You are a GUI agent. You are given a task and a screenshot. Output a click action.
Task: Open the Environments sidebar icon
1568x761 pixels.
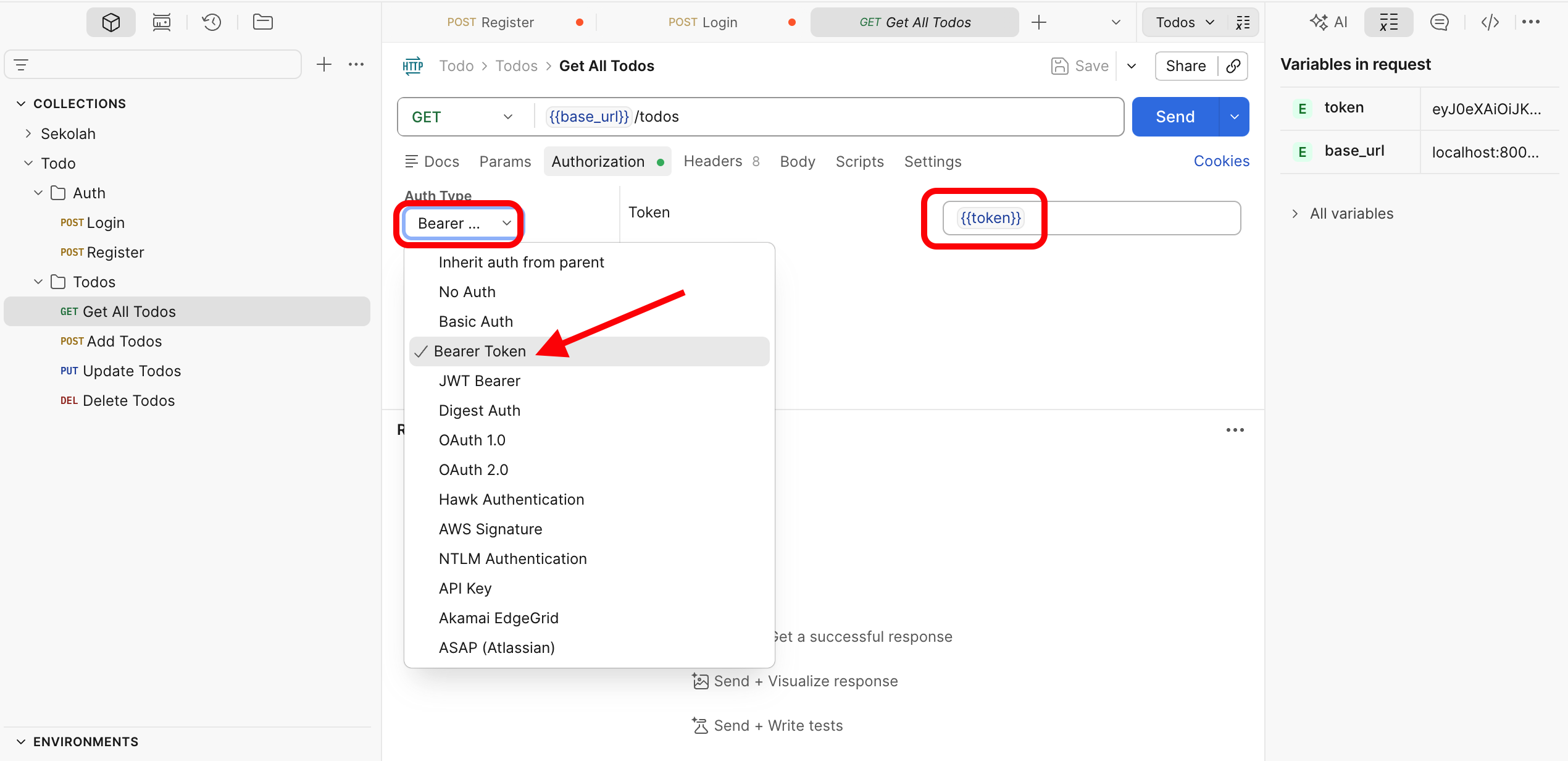pos(162,22)
